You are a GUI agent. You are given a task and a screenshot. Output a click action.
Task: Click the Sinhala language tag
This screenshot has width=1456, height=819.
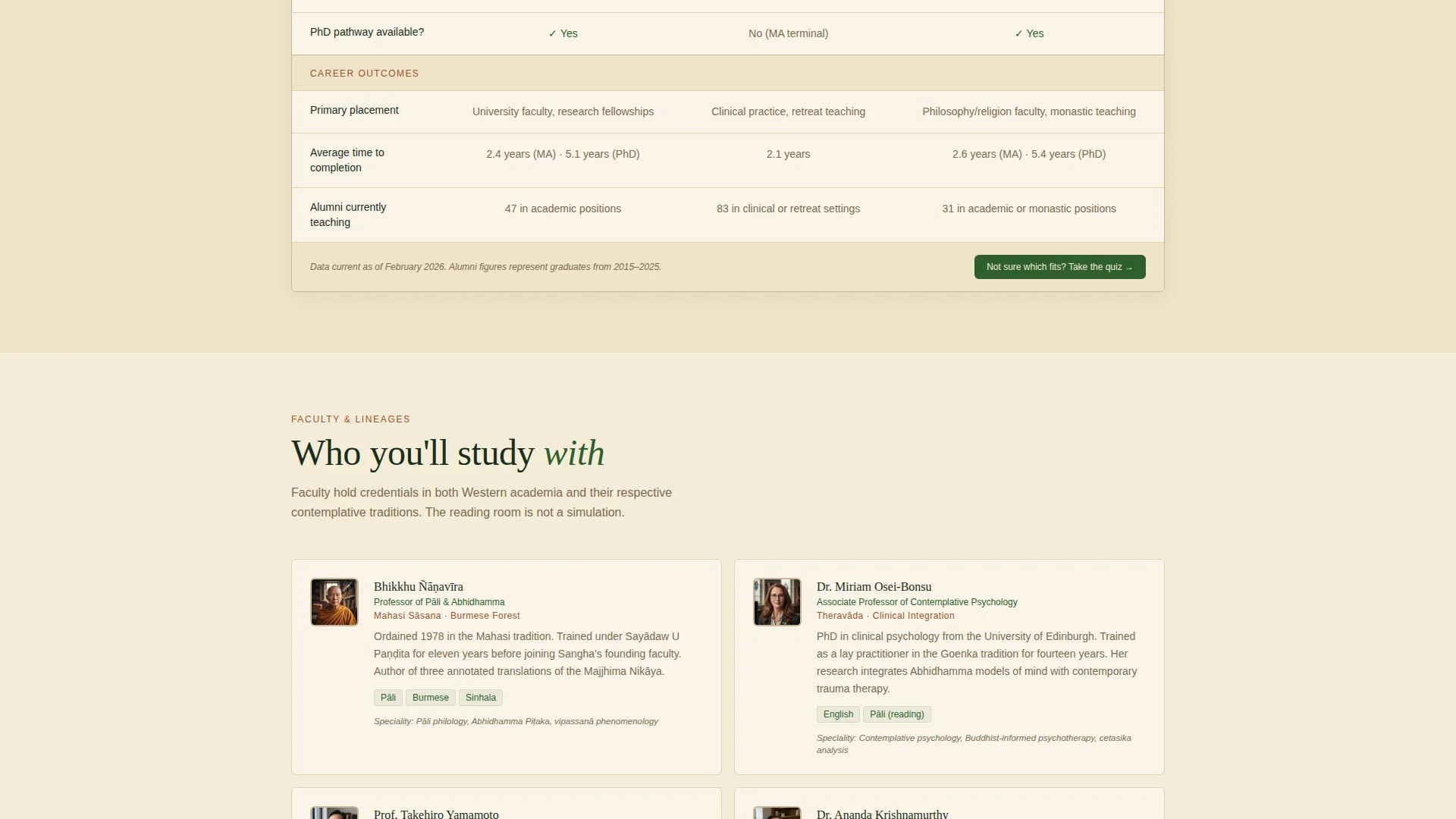481,698
